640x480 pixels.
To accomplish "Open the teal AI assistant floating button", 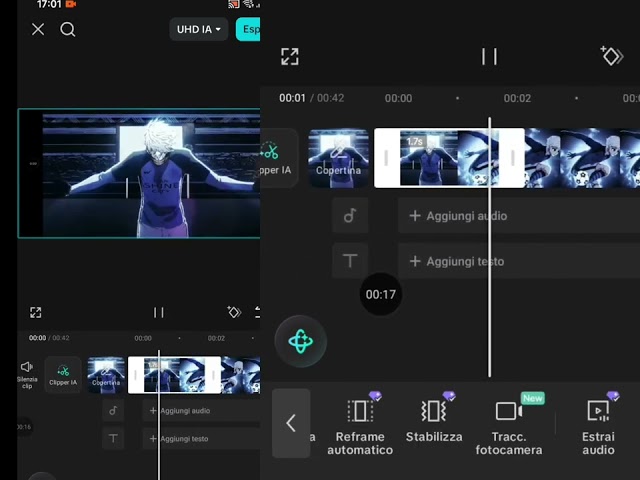I will pos(301,341).
